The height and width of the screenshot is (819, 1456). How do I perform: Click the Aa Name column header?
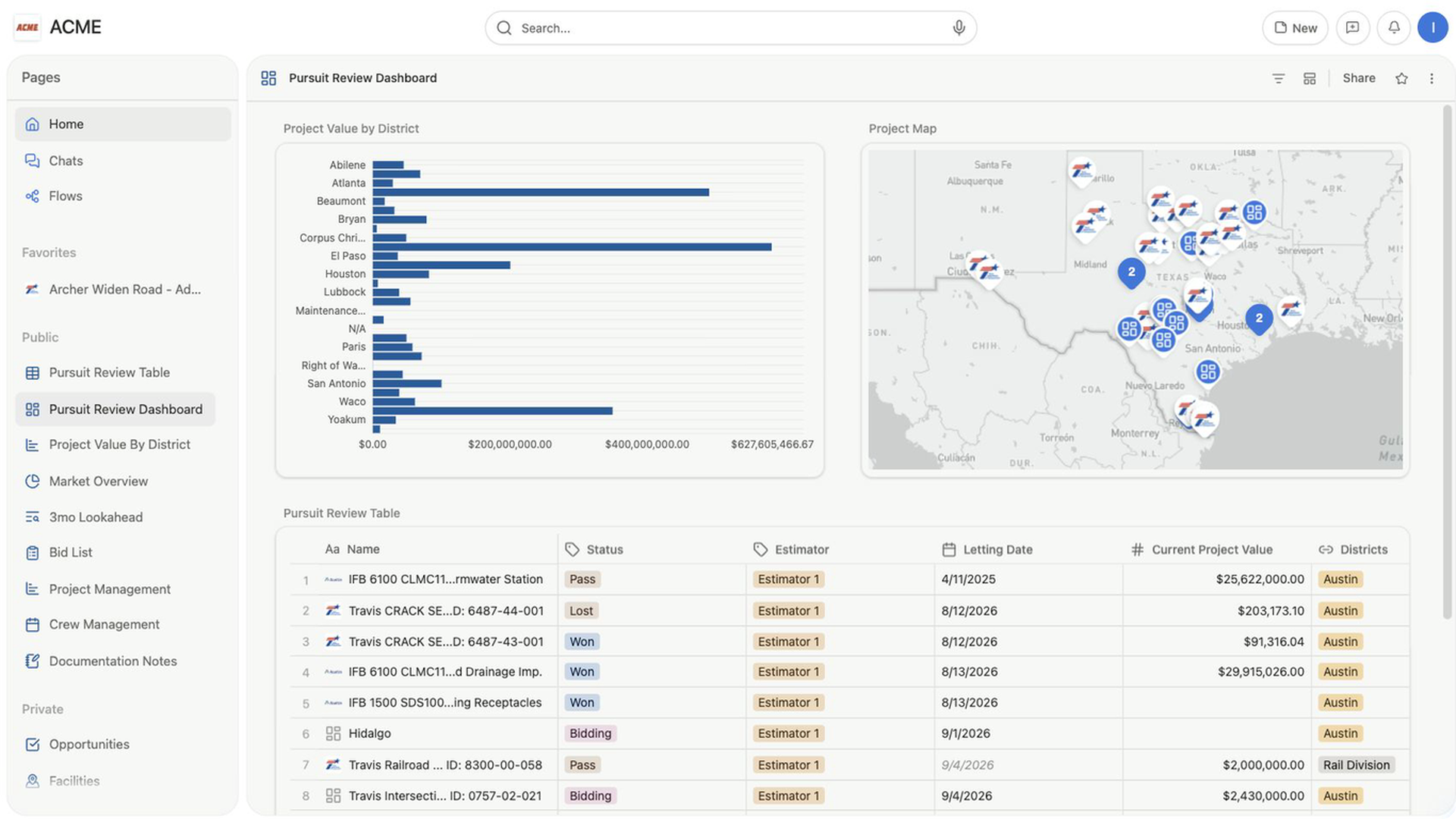(353, 549)
